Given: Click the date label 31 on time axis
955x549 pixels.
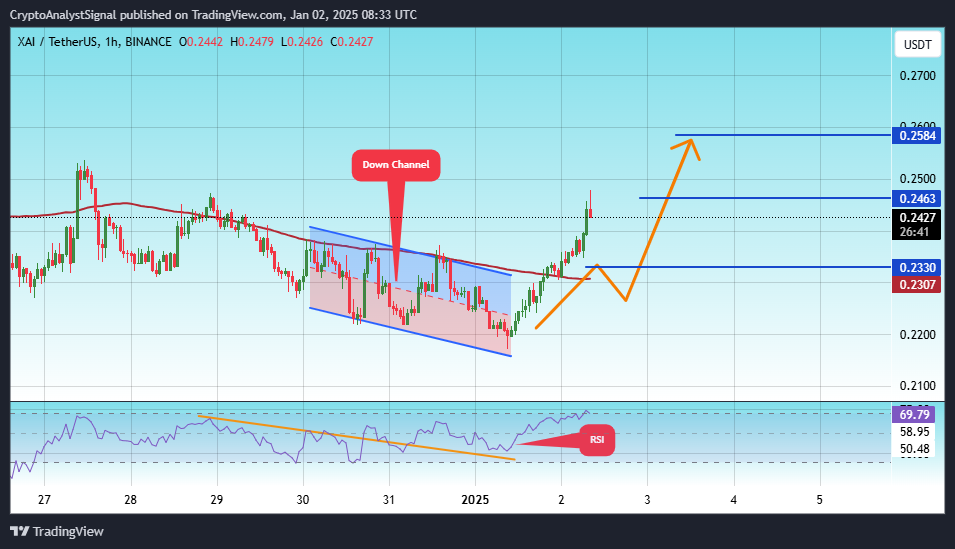Looking at the screenshot, I should tap(389, 500).
